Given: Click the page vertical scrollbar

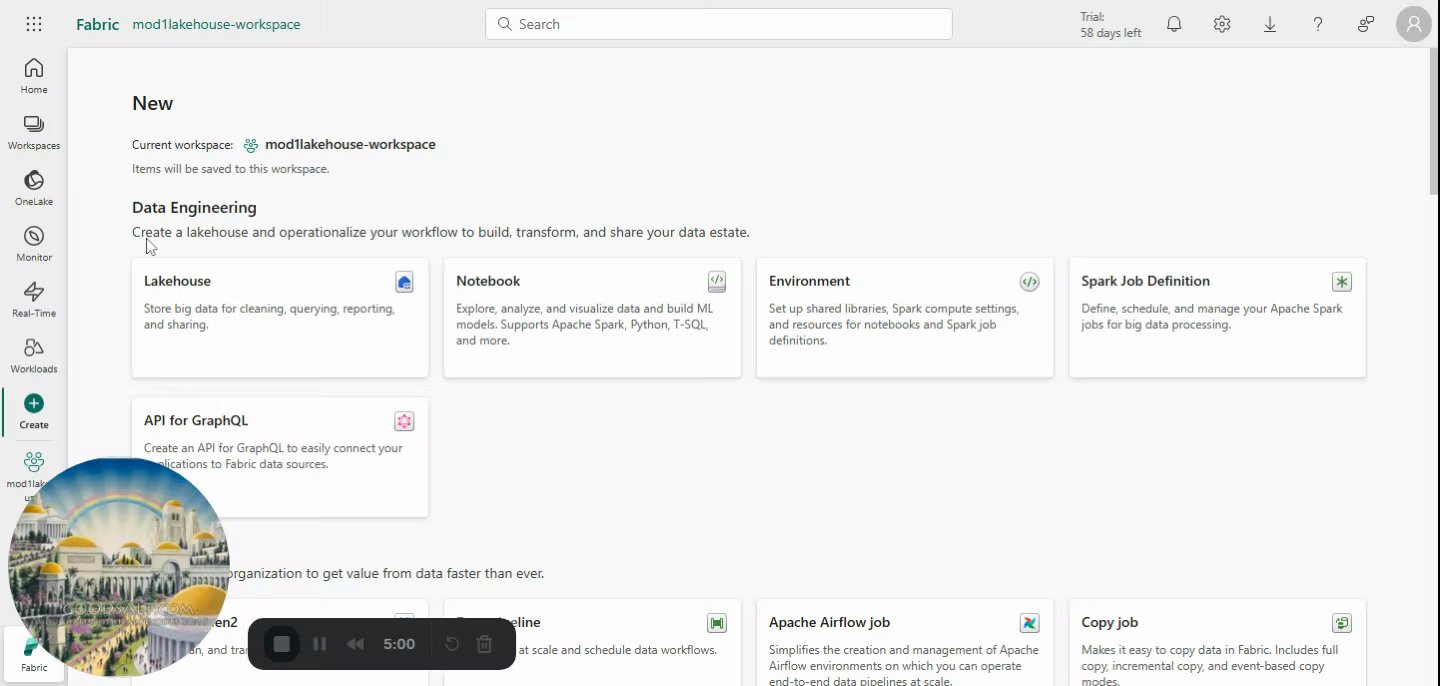Looking at the screenshot, I should (1434, 120).
